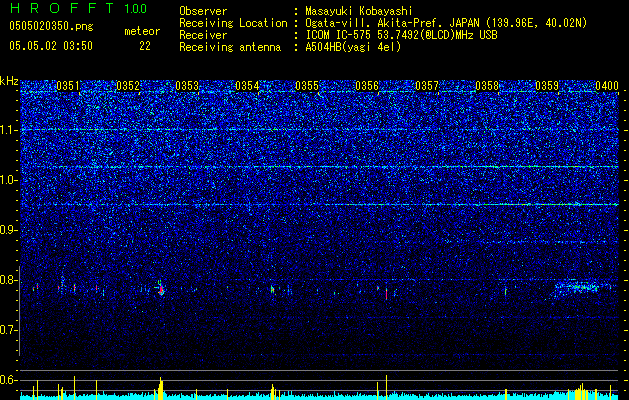Click the kHz axis unit label
Image resolution: width=629 pixels, height=400 pixels.
(x=9, y=81)
